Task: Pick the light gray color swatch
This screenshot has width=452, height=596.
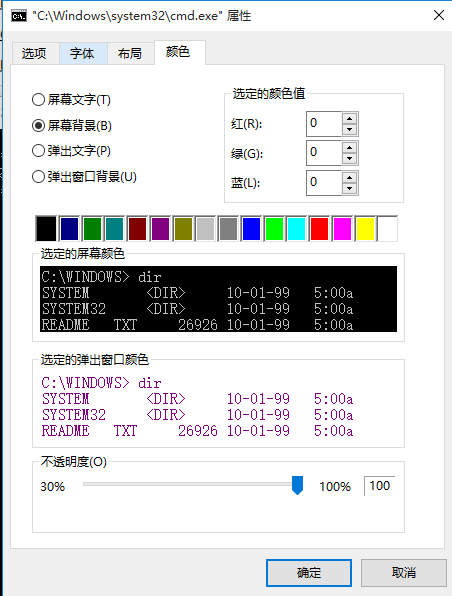Action: click(205, 229)
